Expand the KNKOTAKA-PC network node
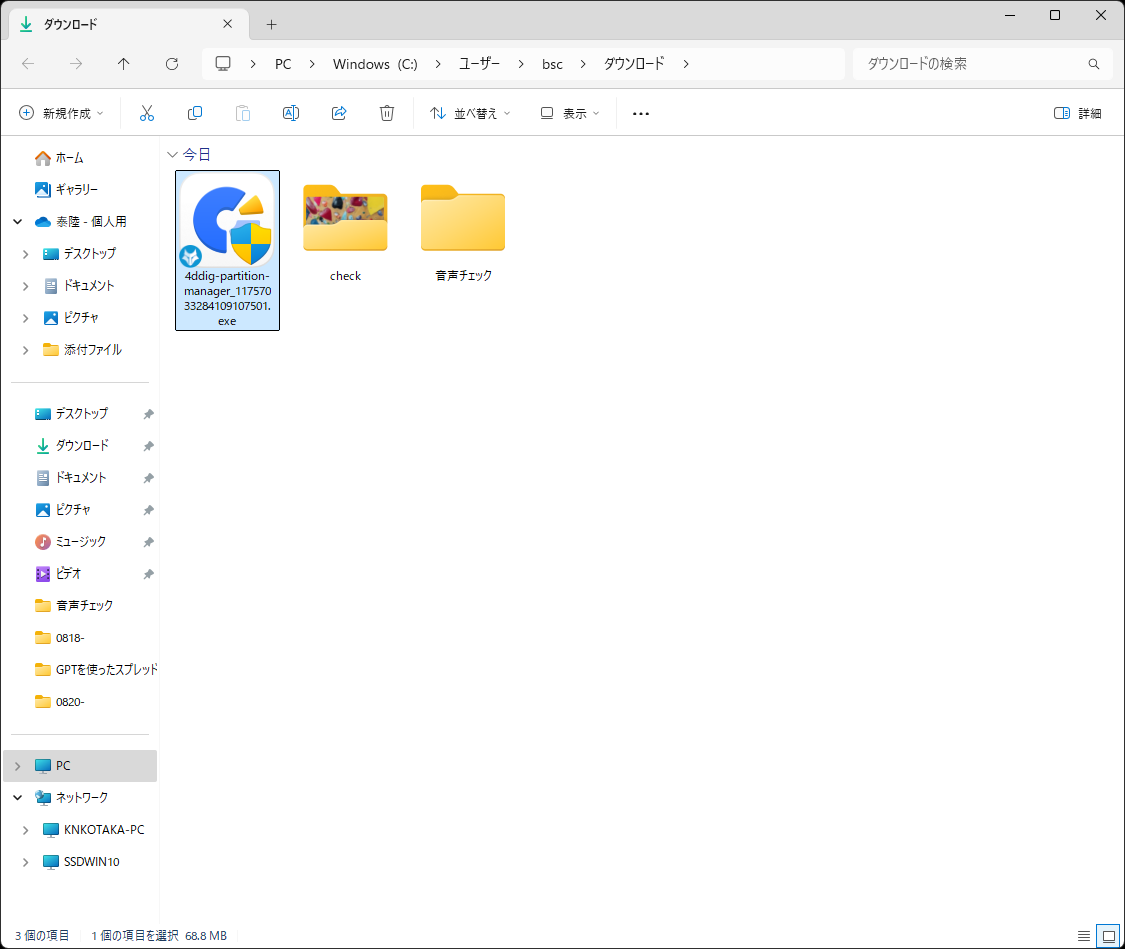1125x949 pixels. click(26, 830)
